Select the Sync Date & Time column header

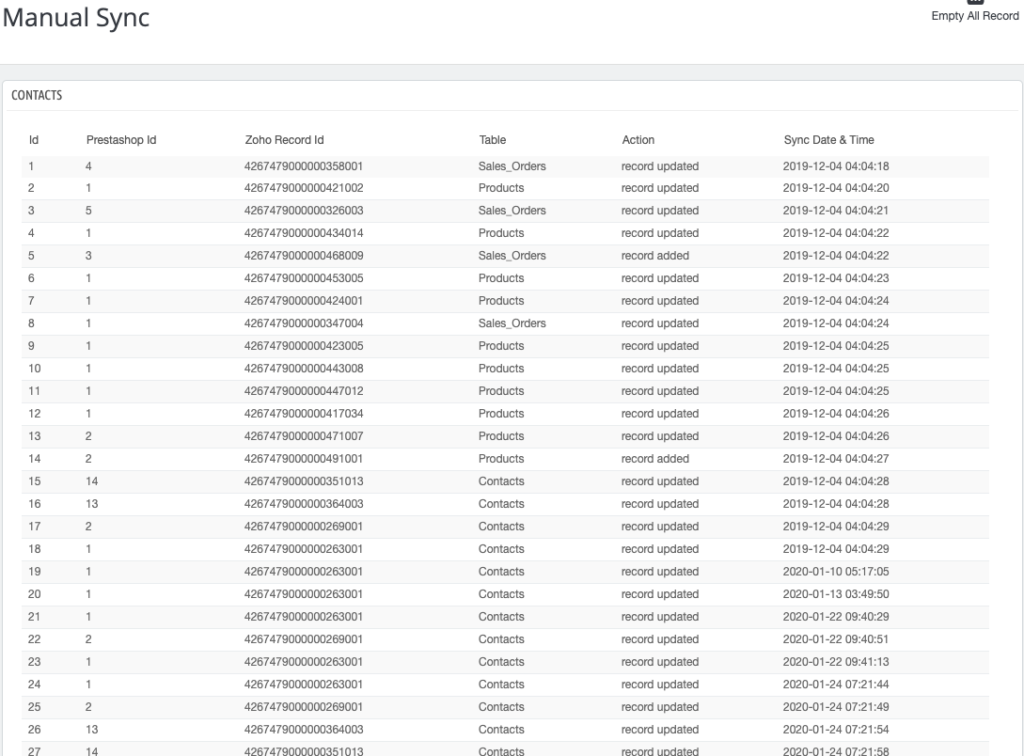pyautogui.click(x=829, y=140)
